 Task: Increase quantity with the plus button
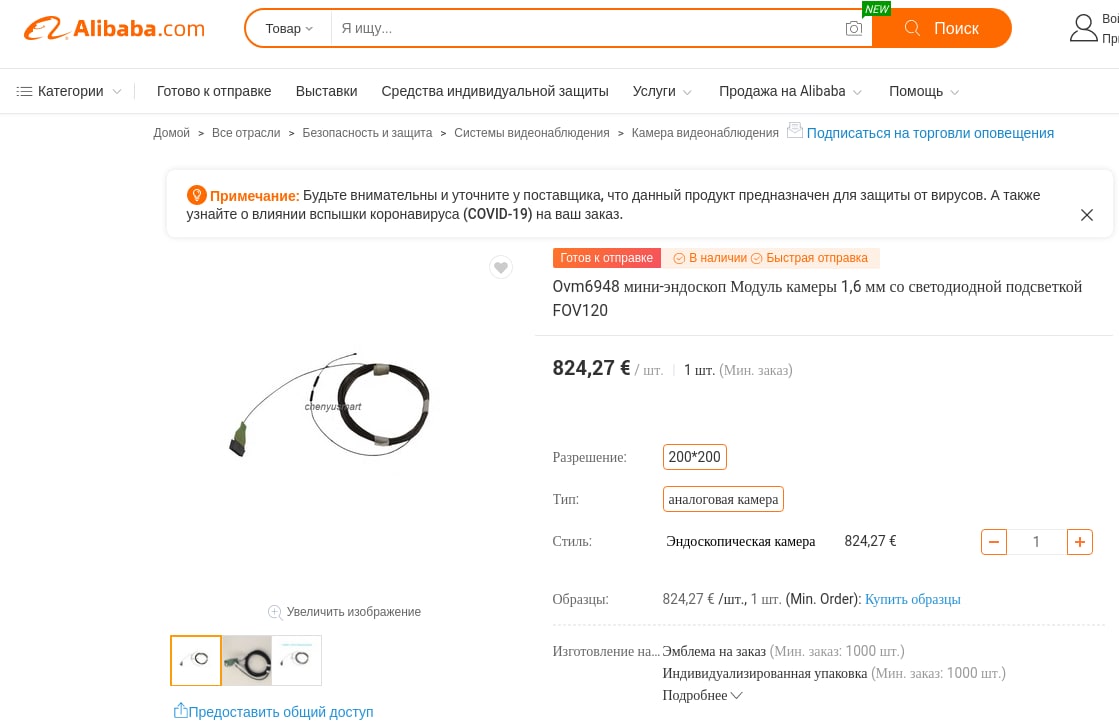(x=1080, y=542)
